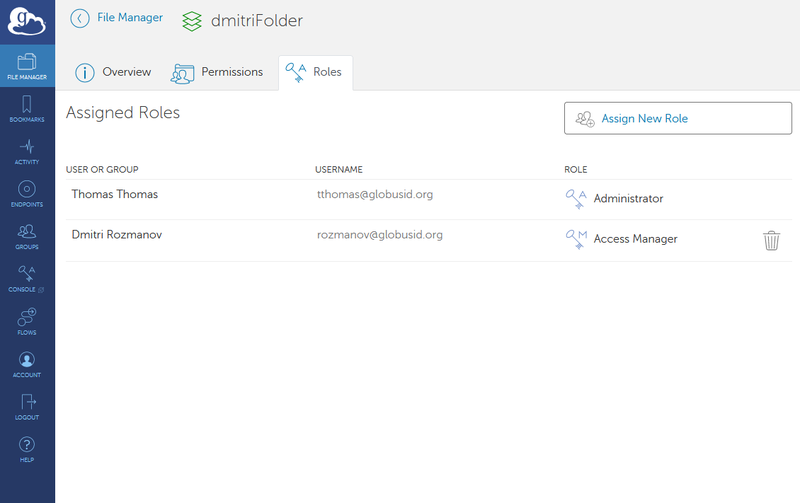Switch to the Overview tab
Screen dimensions: 800x503
click(114, 72)
